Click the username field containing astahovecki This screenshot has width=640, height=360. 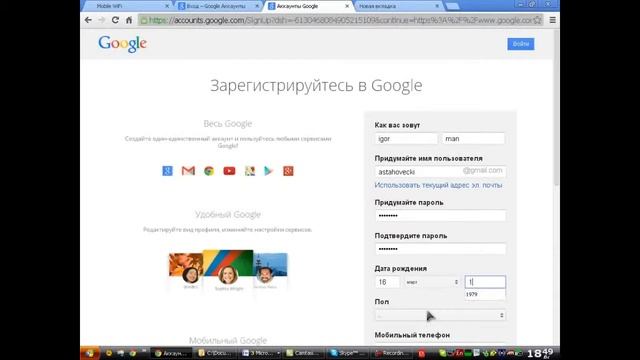(x=440, y=172)
